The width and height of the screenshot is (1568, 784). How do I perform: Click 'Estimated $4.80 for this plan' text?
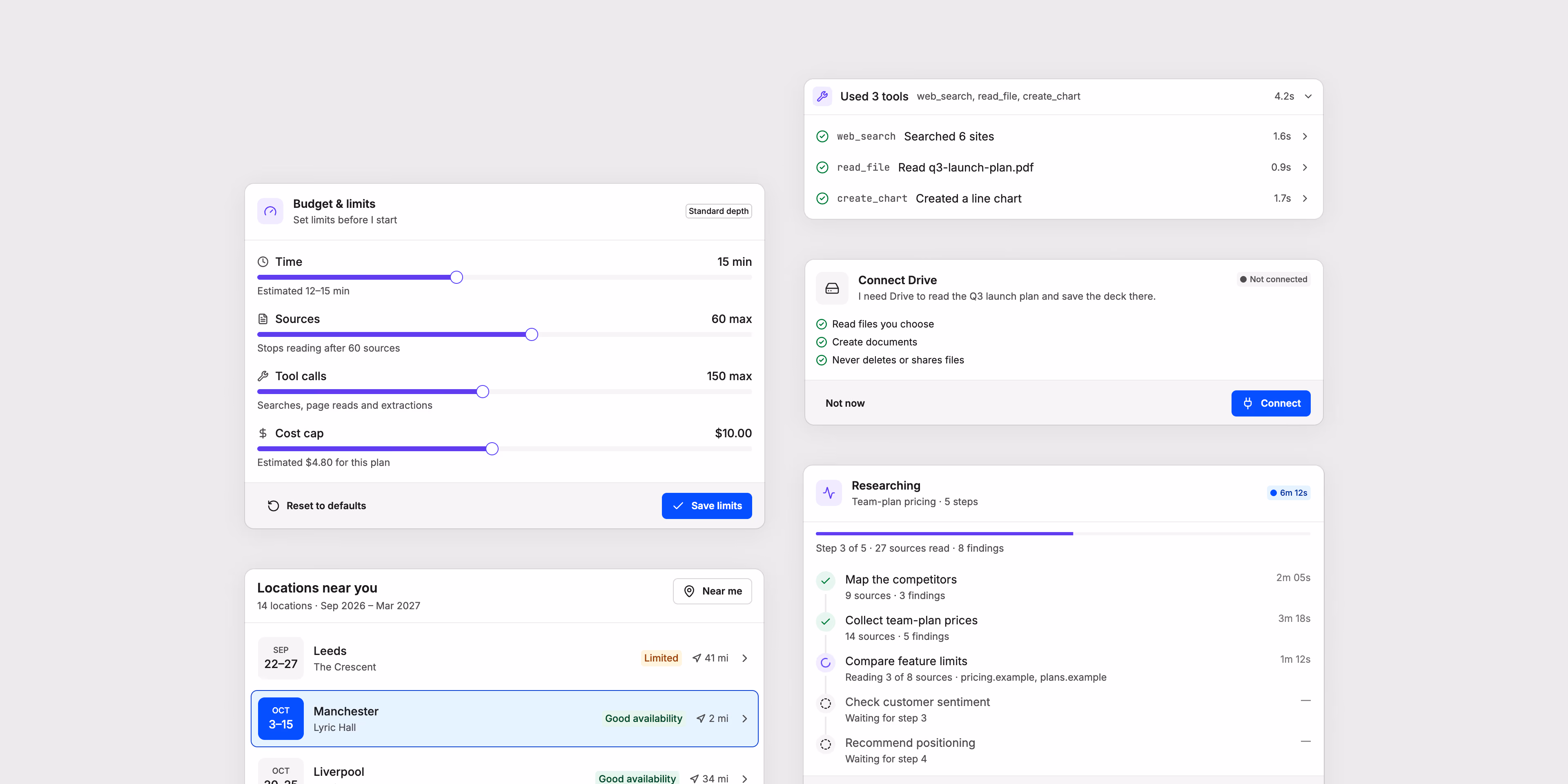[324, 463]
